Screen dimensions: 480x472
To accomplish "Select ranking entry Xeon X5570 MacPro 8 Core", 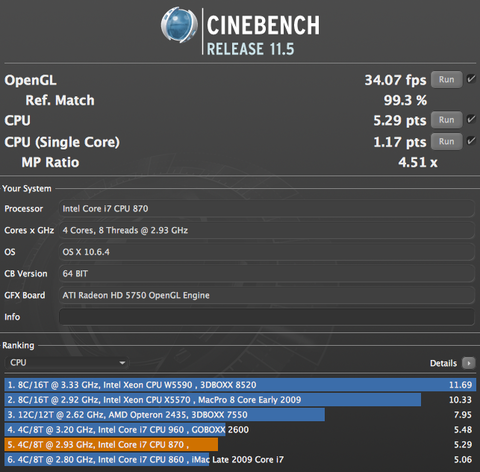I will click(x=240, y=400).
